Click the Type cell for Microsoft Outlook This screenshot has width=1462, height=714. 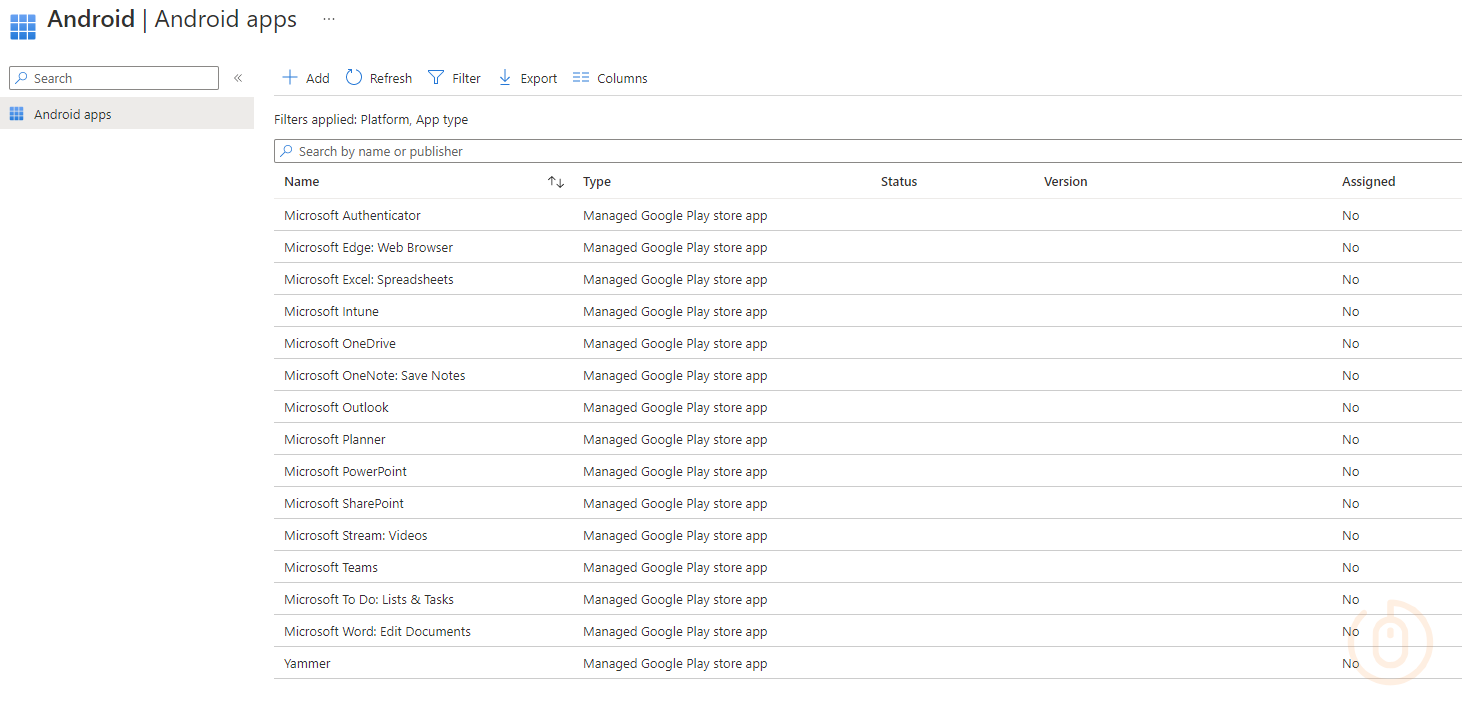675,407
